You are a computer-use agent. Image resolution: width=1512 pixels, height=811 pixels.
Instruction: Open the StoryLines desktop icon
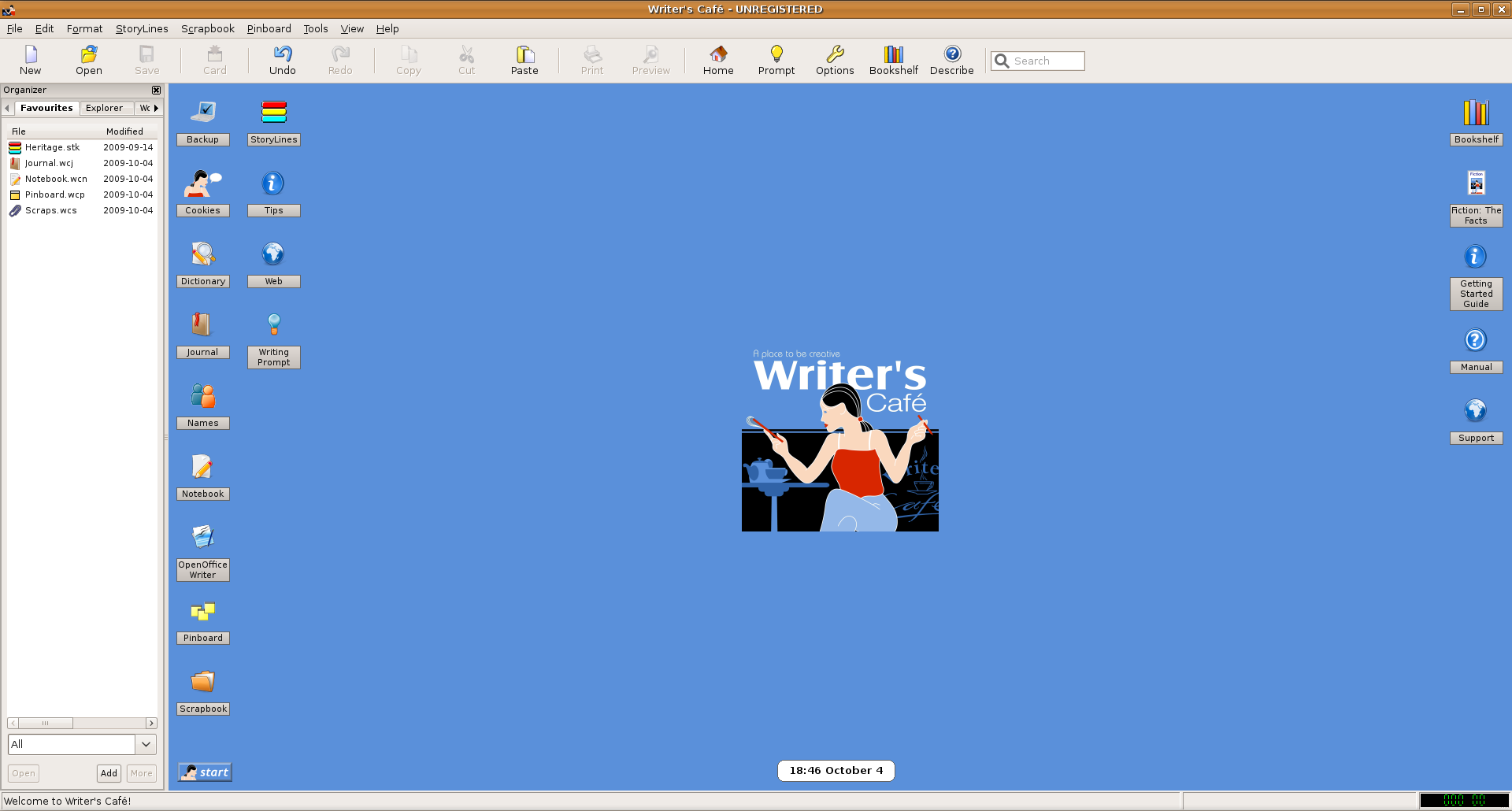click(273, 113)
